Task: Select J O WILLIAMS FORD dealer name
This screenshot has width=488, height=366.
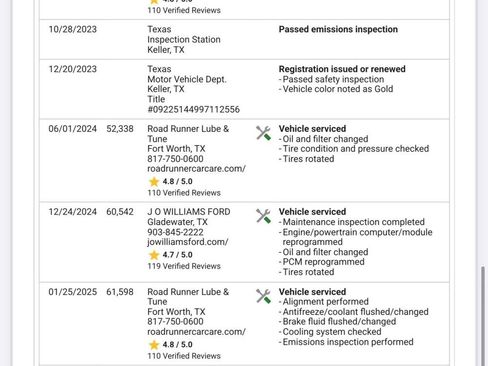Action: (x=189, y=212)
